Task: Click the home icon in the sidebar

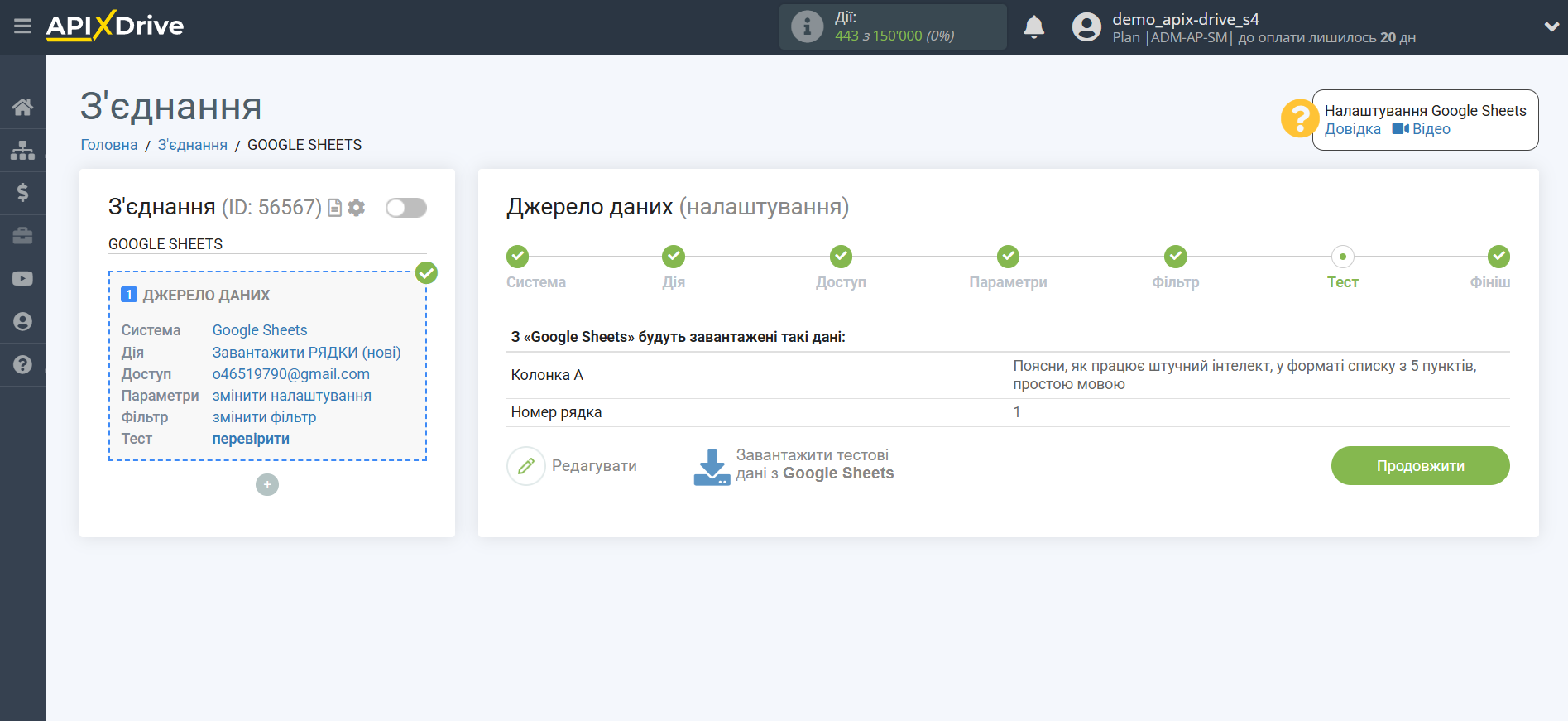Action: [x=22, y=107]
